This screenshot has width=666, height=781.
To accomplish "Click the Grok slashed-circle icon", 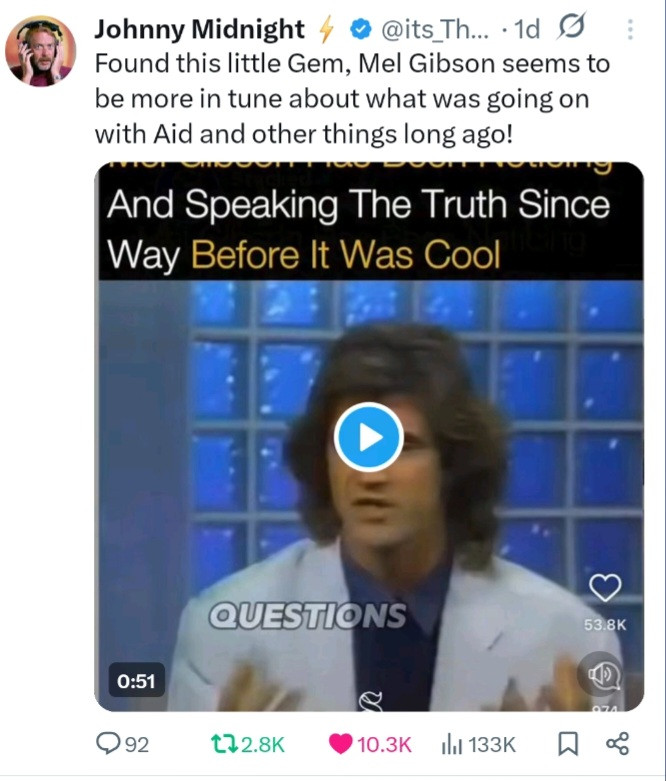I will [571, 26].
